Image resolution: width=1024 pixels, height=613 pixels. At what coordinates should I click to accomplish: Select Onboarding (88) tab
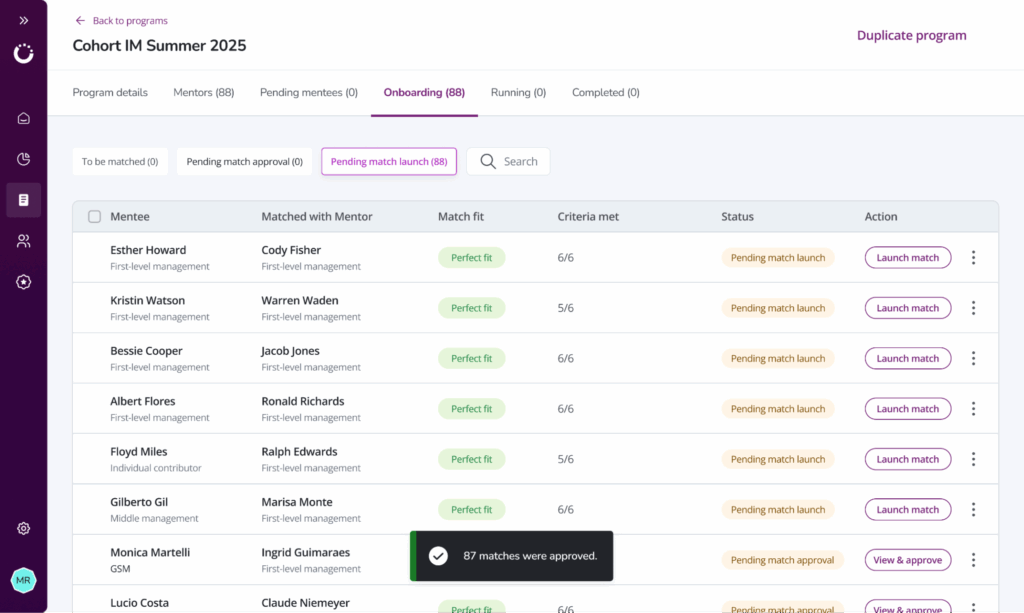(424, 92)
